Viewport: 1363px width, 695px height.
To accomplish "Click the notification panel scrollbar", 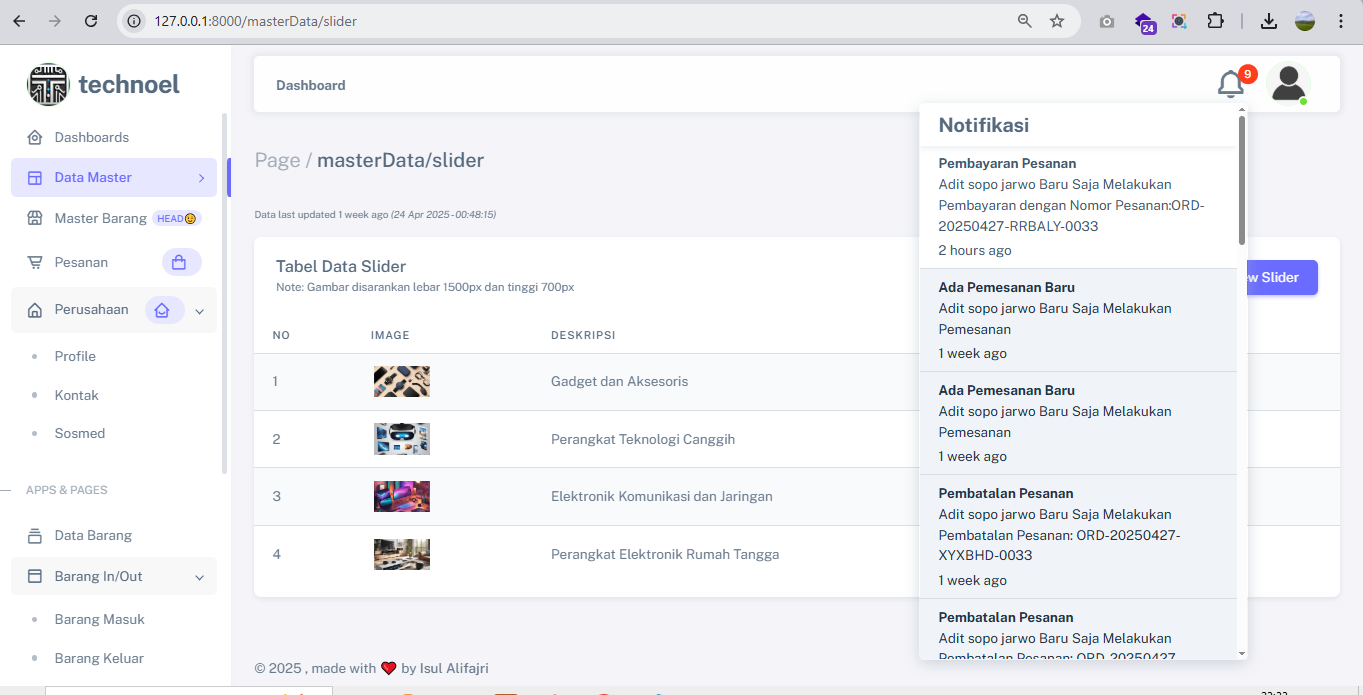I will tap(1242, 180).
